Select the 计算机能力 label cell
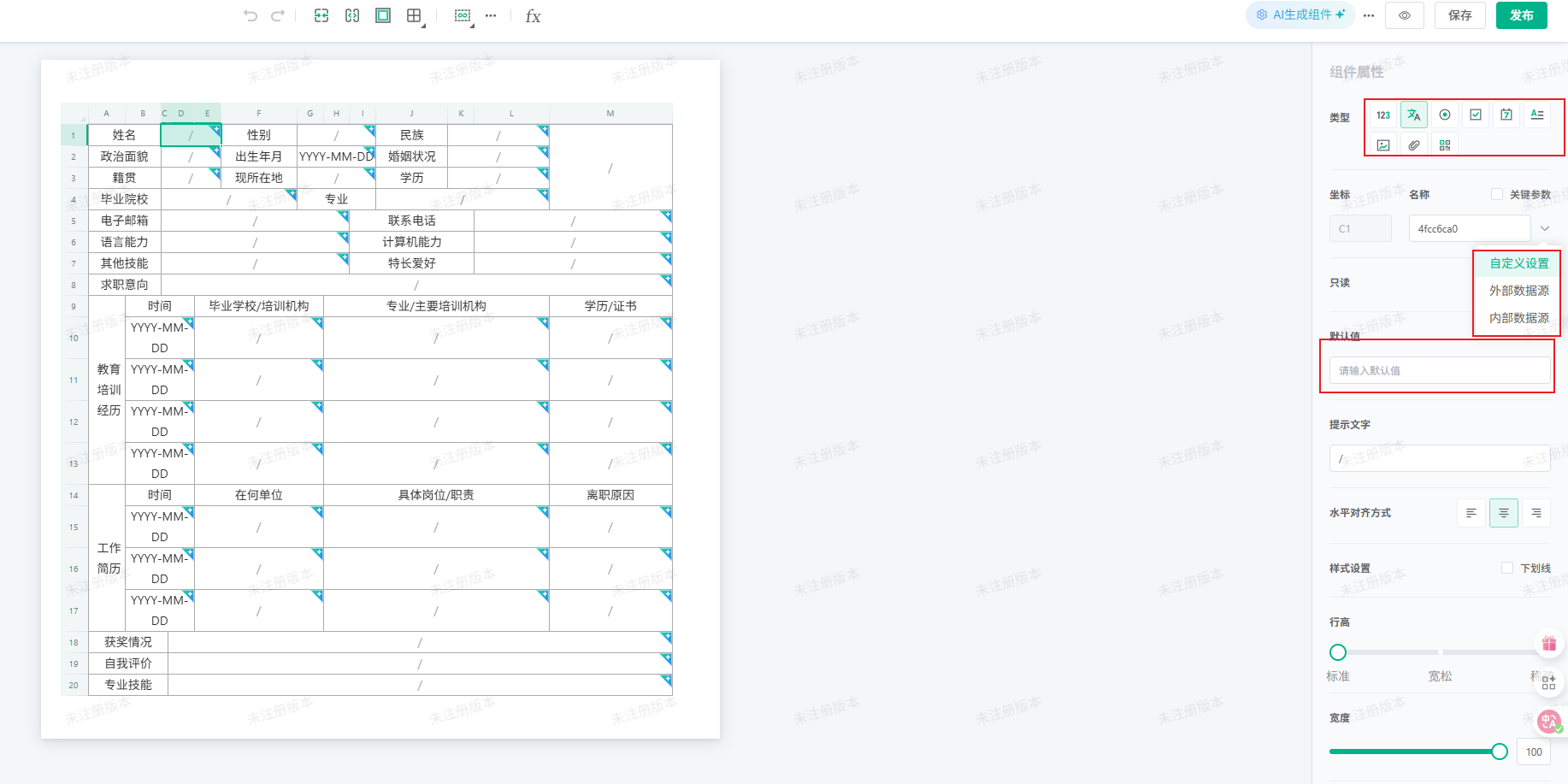The image size is (1568, 784). tap(411, 242)
